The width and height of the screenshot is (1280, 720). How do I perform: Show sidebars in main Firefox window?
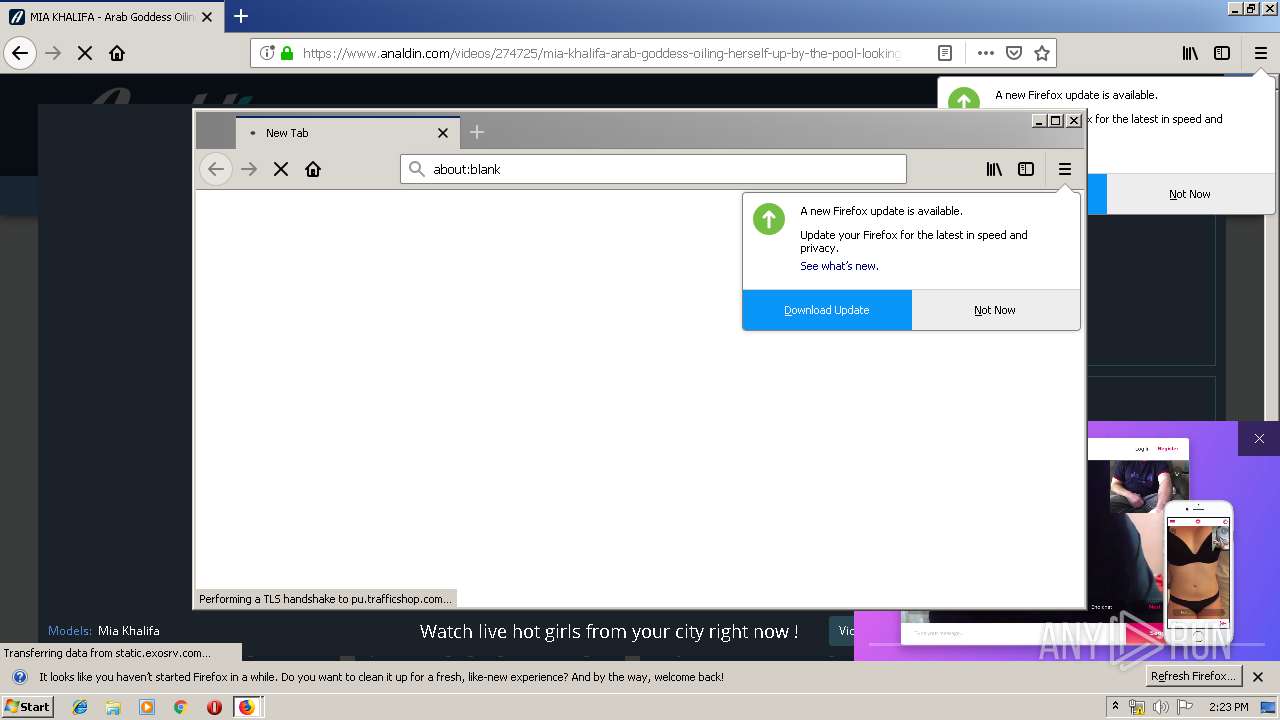[1222, 53]
